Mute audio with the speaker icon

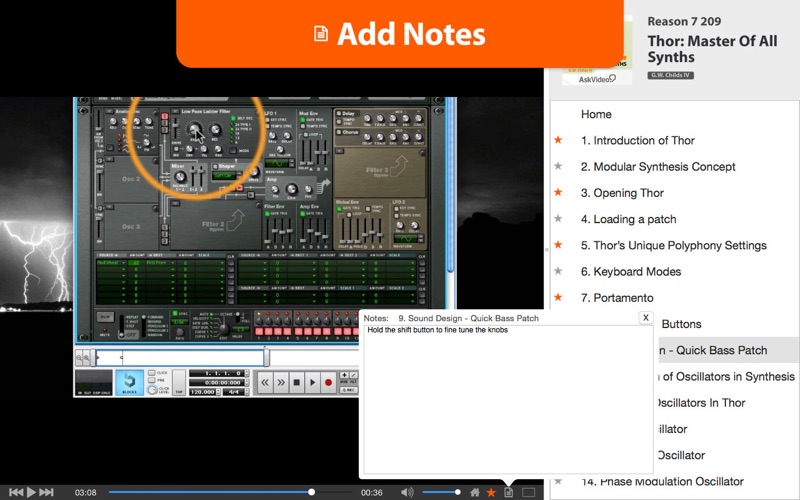tap(407, 492)
